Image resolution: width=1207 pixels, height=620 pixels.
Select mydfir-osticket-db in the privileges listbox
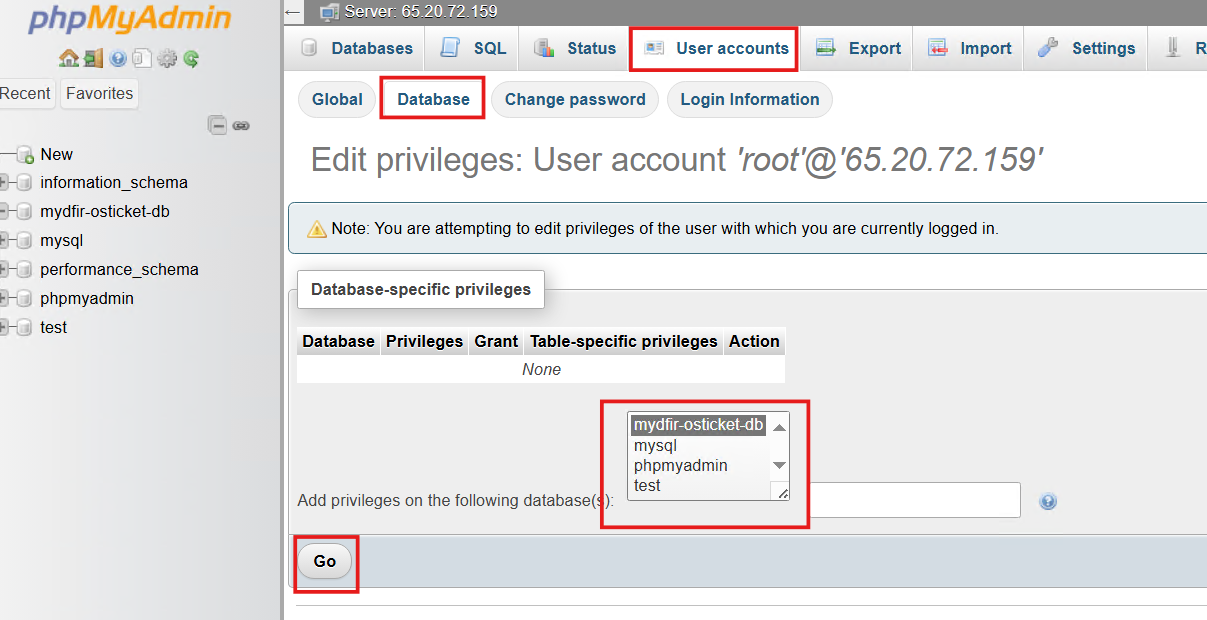point(699,425)
